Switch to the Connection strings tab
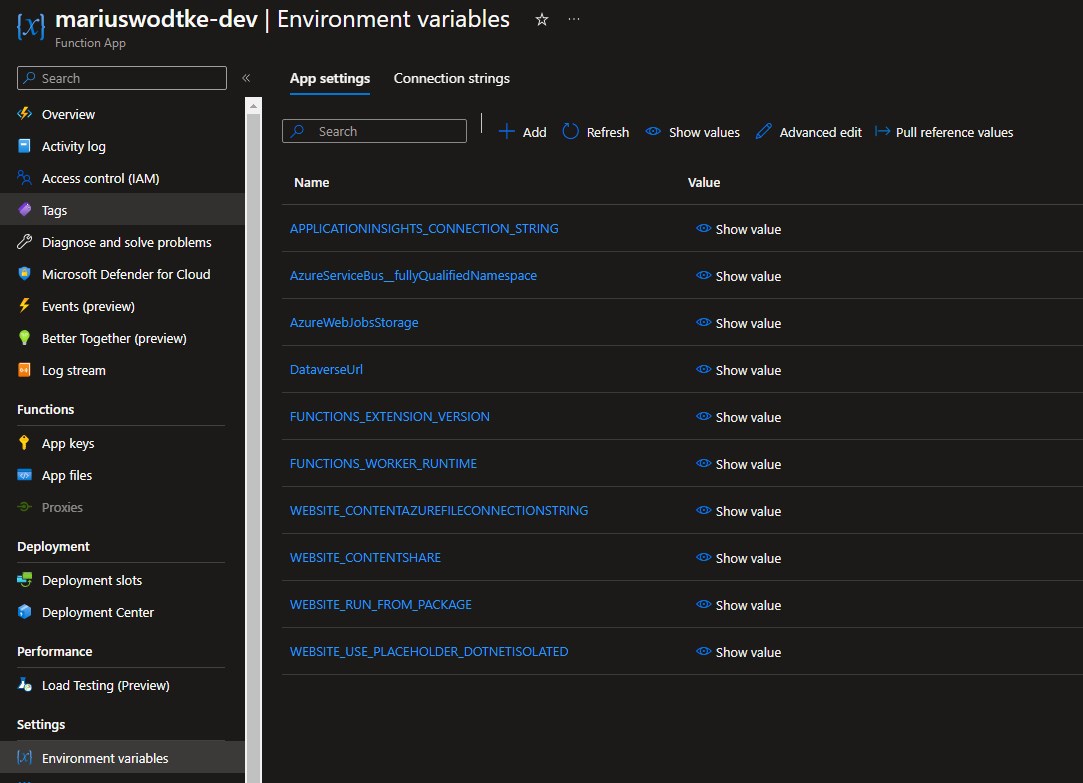This screenshot has height=783, width=1083. click(x=452, y=78)
